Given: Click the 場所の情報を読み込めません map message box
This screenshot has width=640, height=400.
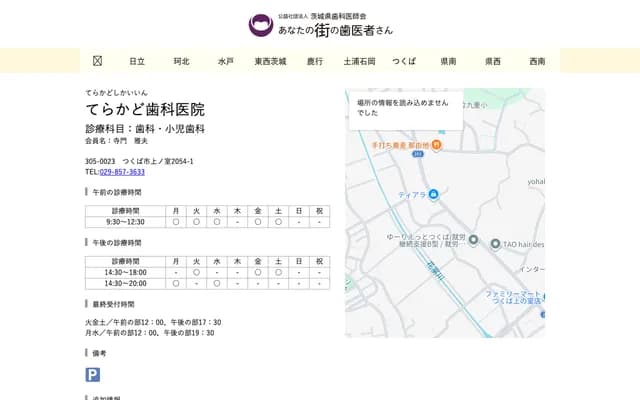Looking at the screenshot, I should [x=406, y=109].
